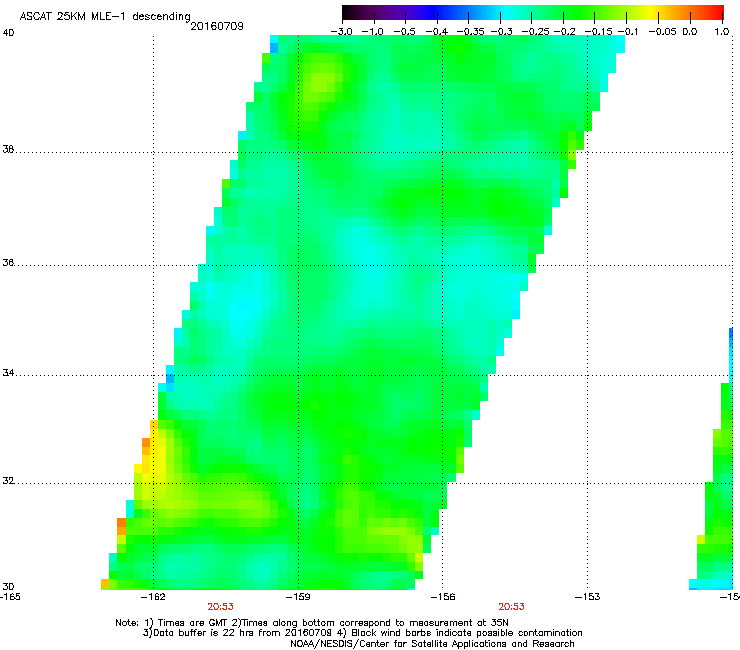This screenshot has height=650, width=740.
Task: Click the longitude label -165
Action: pos(10,597)
